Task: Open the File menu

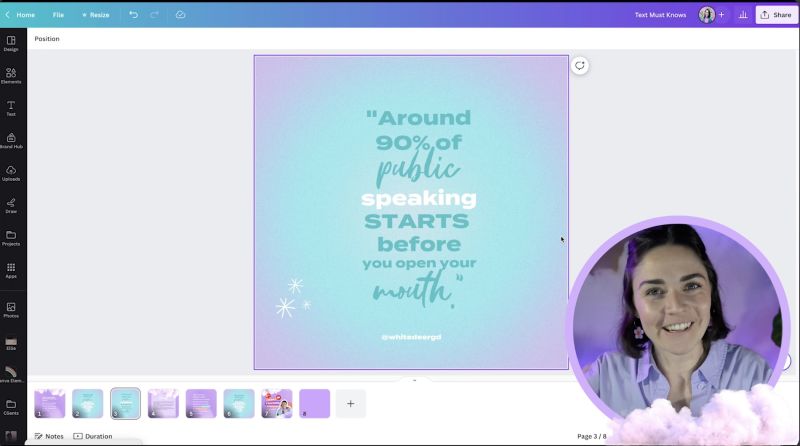Action: click(x=58, y=15)
